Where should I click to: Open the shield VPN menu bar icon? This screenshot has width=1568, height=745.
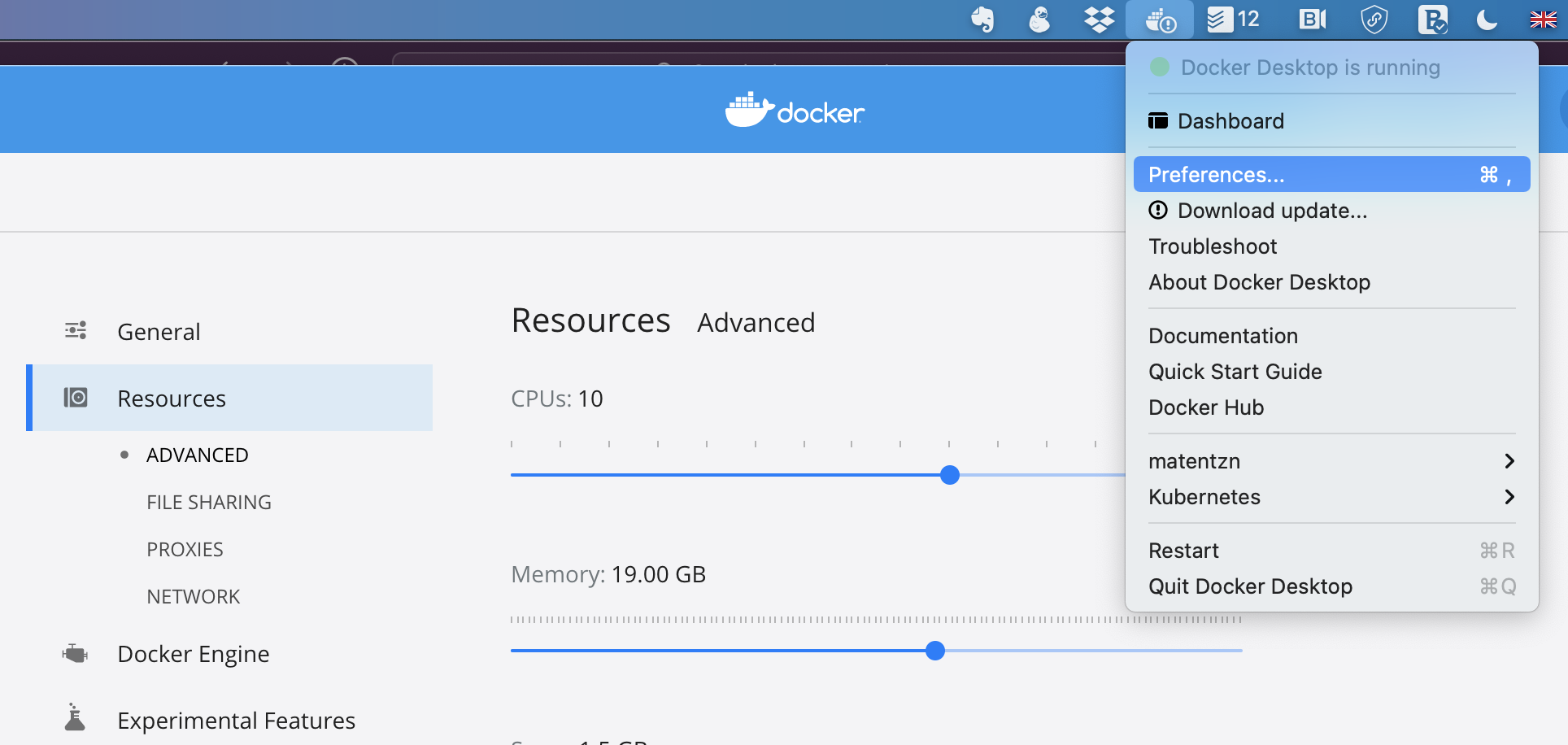coord(1374,19)
